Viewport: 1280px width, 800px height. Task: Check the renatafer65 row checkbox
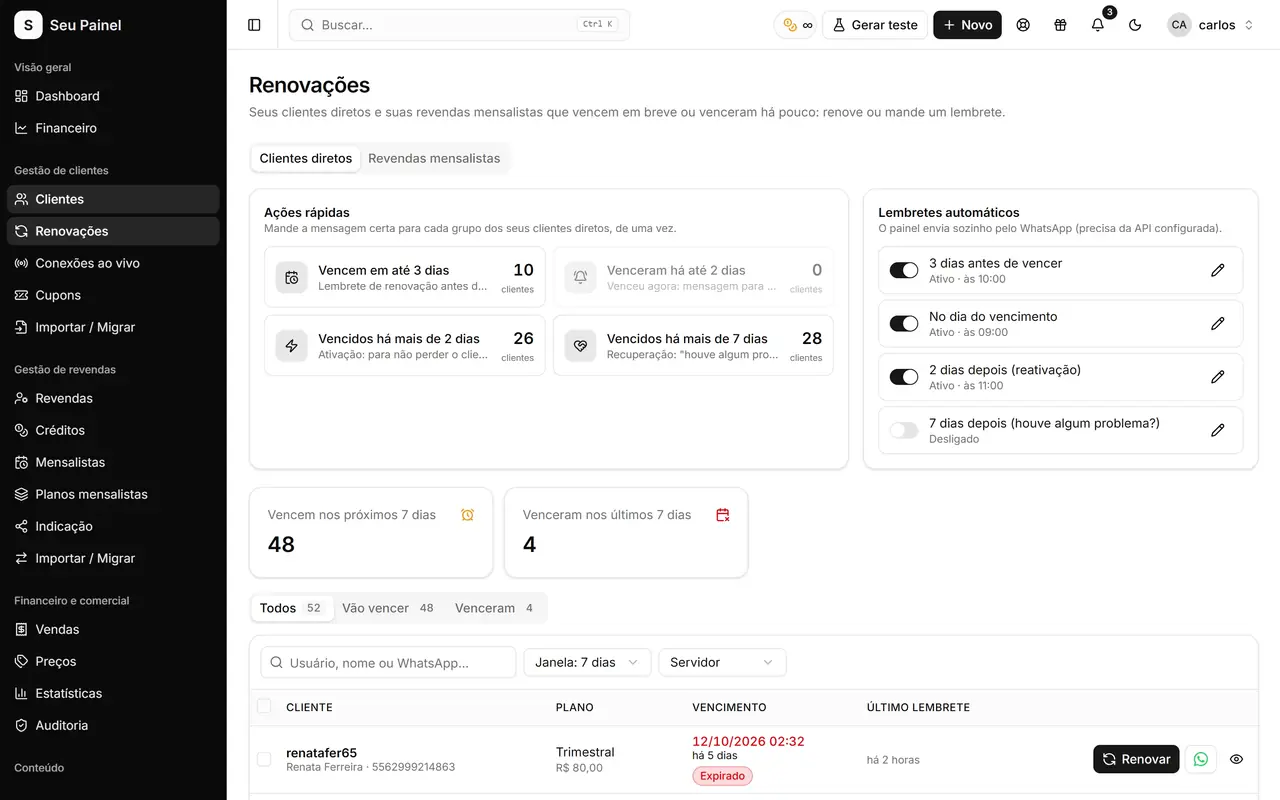pyautogui.click(x=264, y=759)
